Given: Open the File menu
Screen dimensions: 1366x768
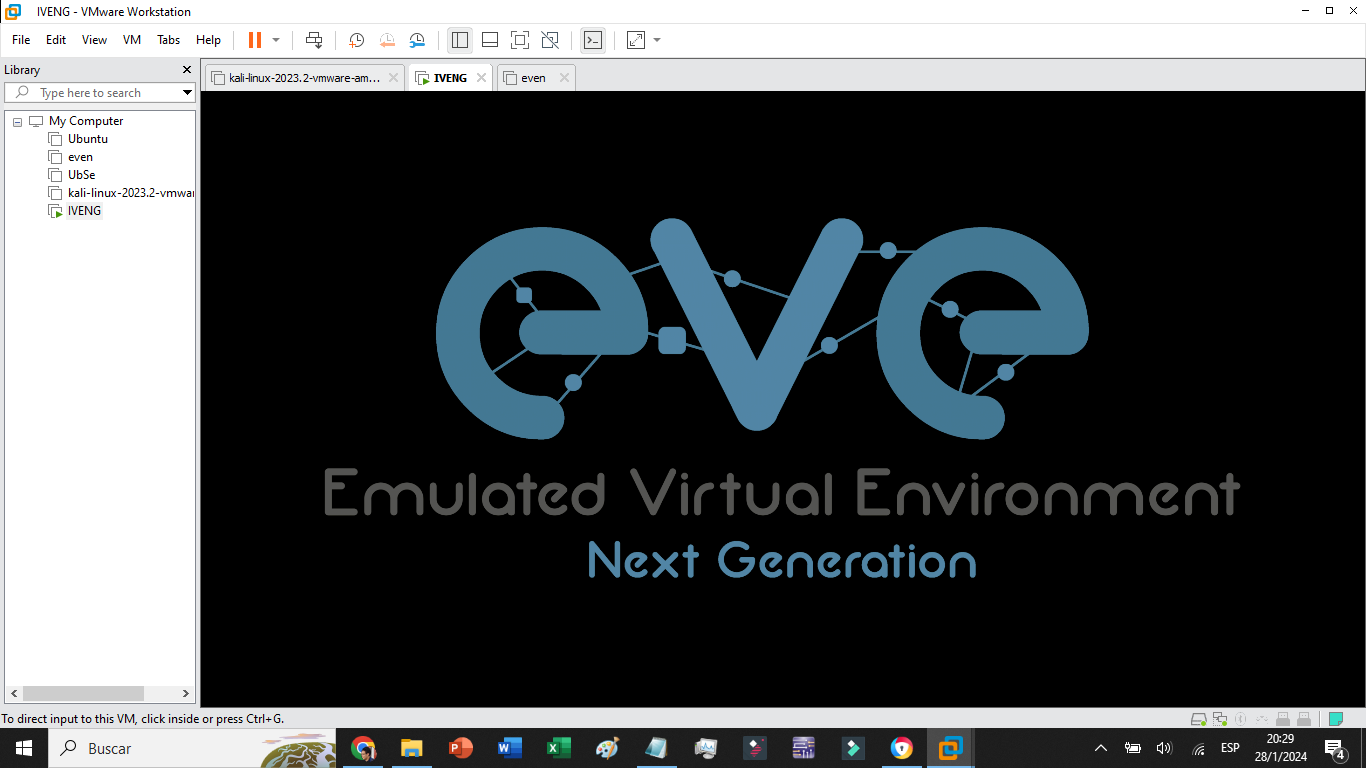Looking at the screenshot, I should (21, 40).
